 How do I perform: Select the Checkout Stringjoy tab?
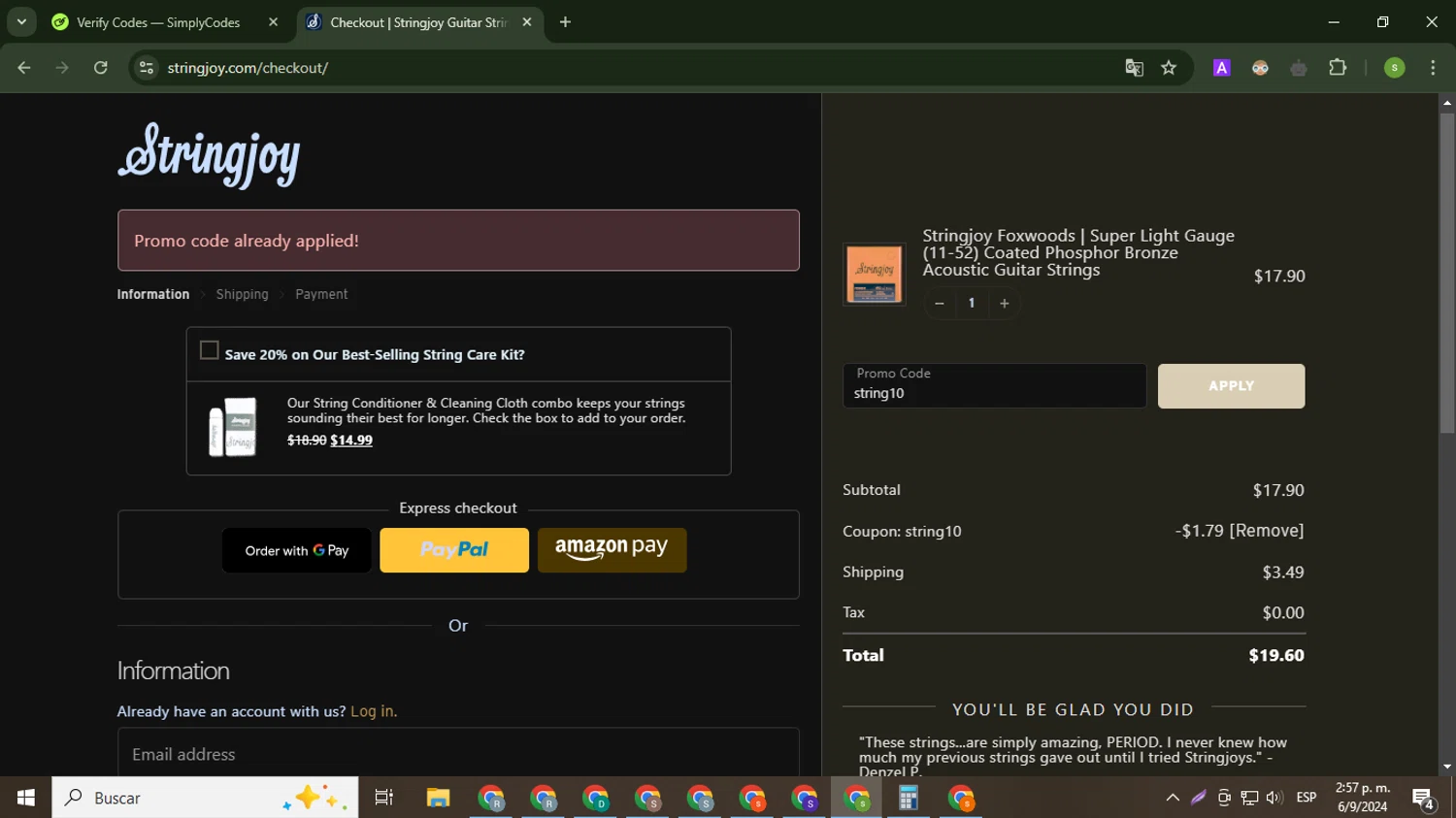pos(418,22)
